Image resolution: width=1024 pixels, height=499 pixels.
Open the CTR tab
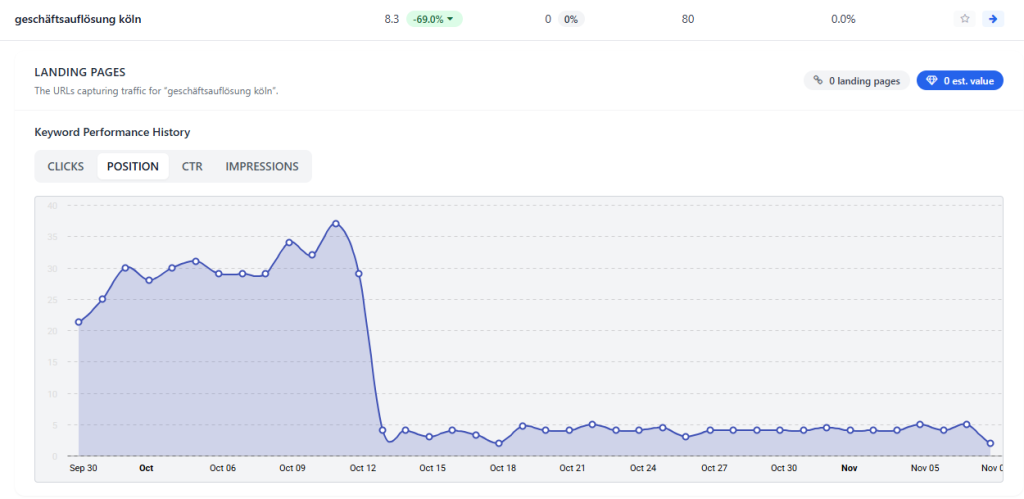[x=192, y=166]
